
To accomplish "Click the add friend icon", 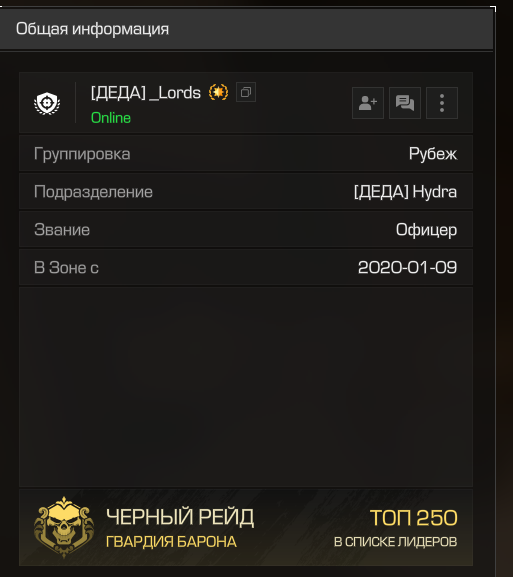I will (368, 103).
